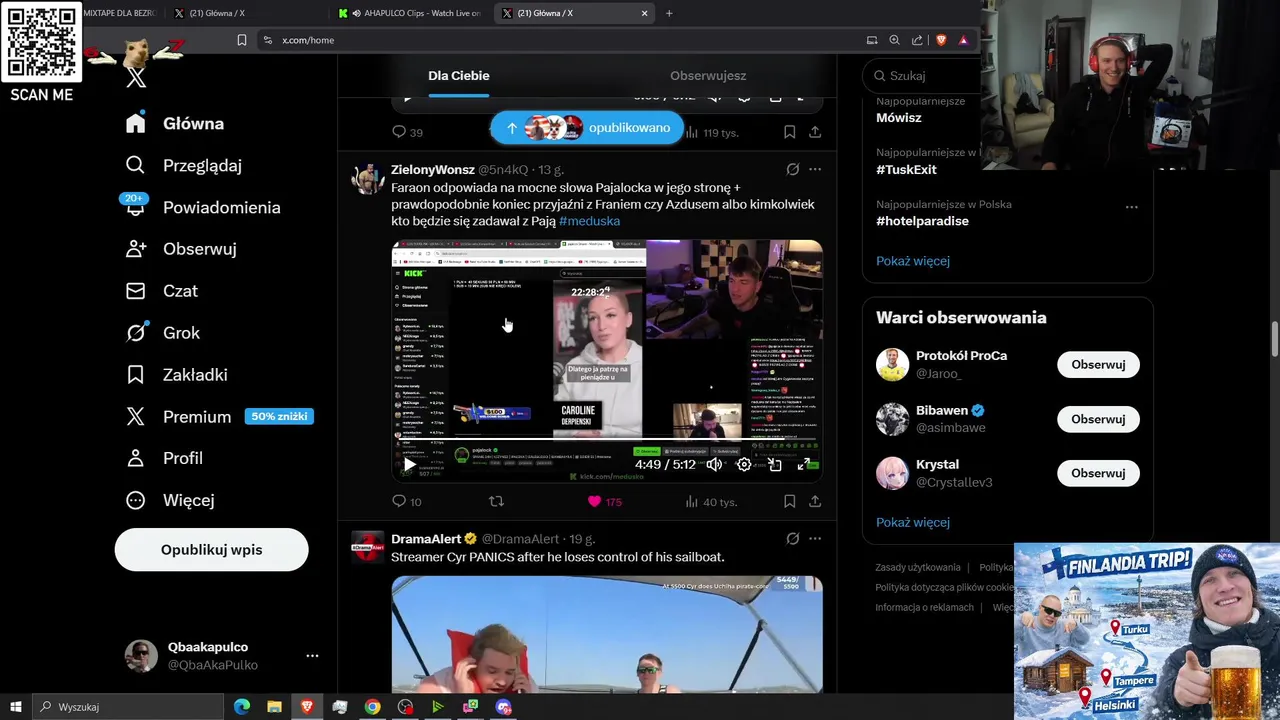
Task: Click the x.com/home address bar
Action: coord(560,40)
